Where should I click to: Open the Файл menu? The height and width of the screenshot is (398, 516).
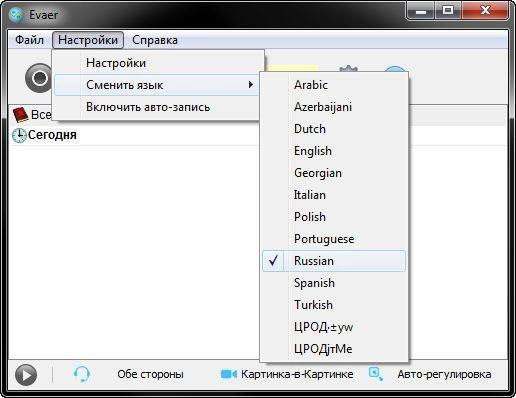pyautogui.click(x=29, y=40)
